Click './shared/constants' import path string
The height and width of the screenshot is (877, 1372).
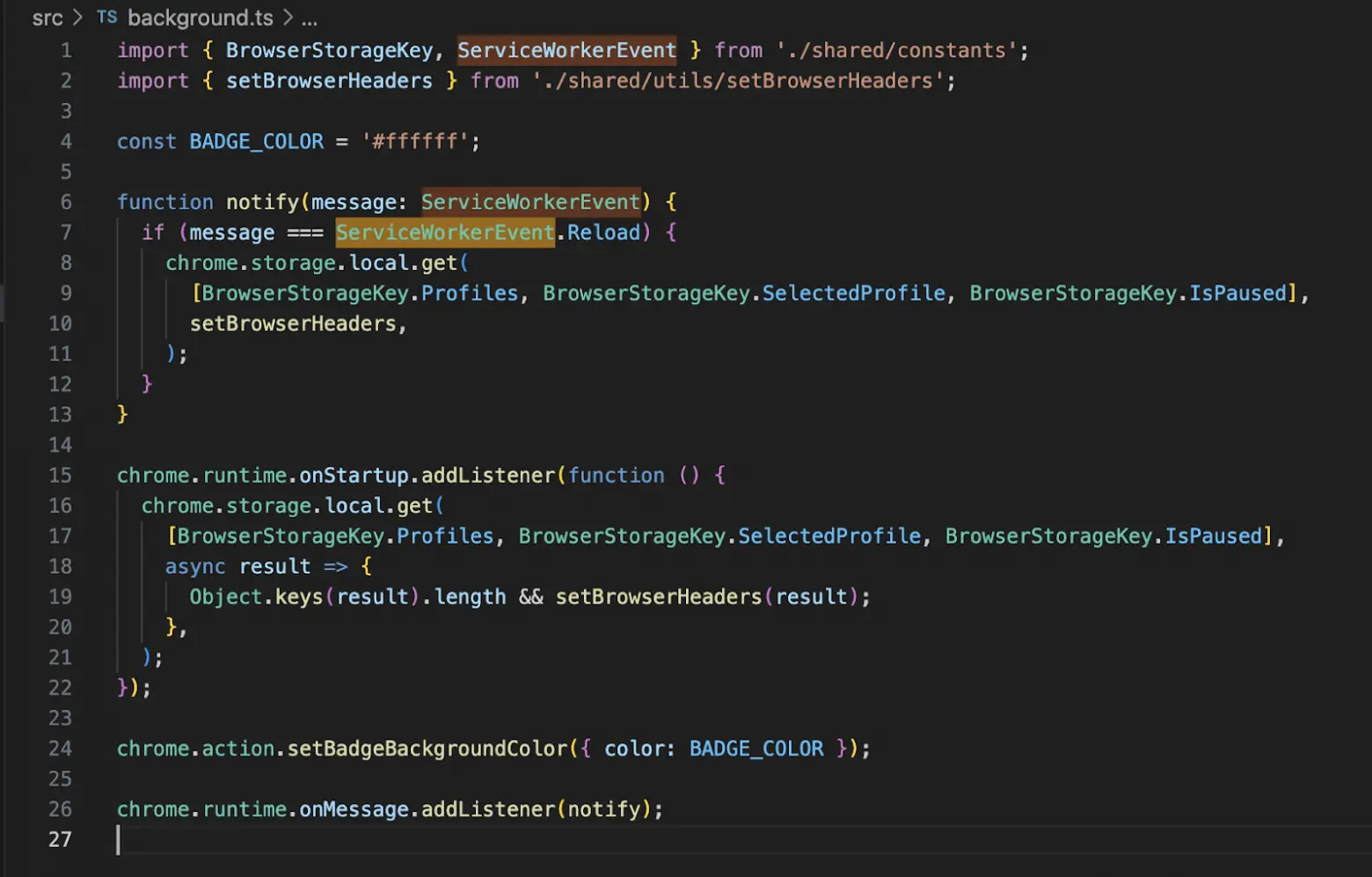[896, 50]
